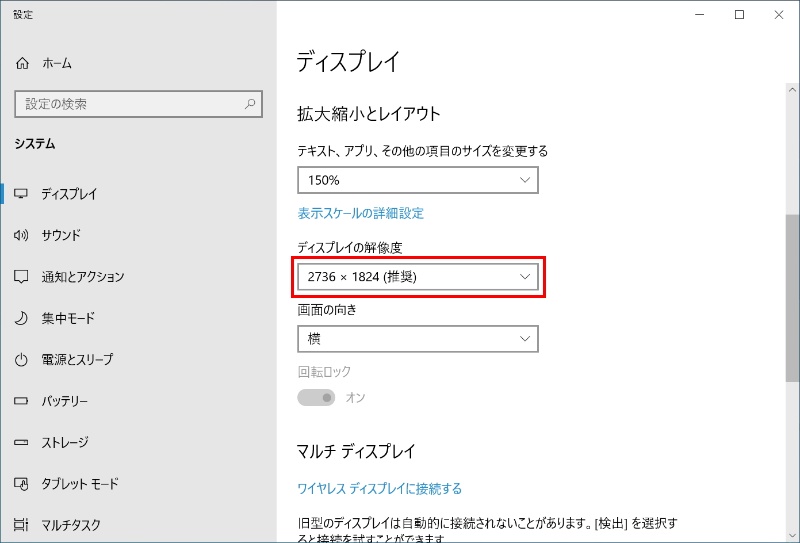Select マルチタスク in the sidebar
The height and width of the screenshot is (543, 800).
coord(70,525)
